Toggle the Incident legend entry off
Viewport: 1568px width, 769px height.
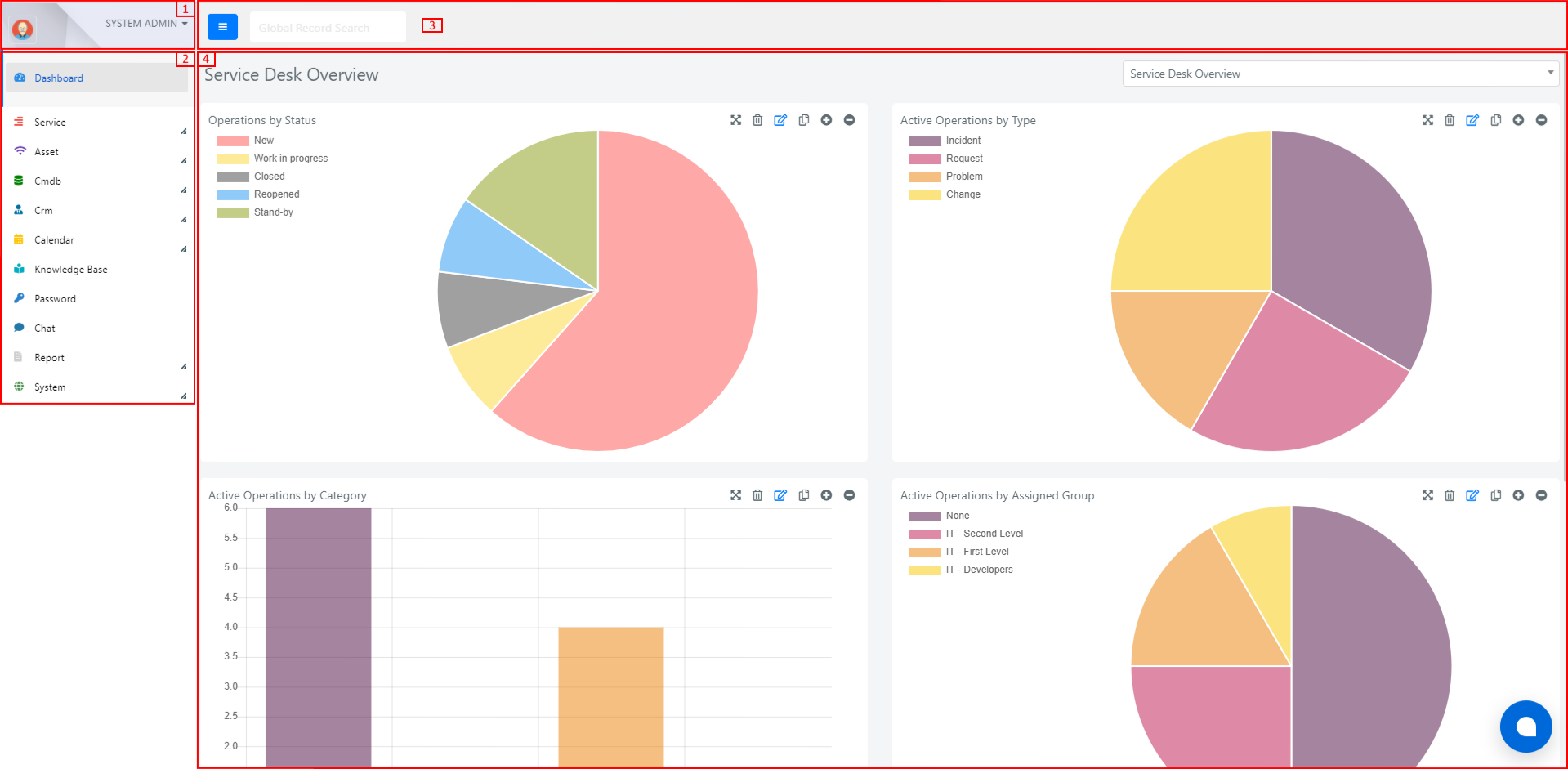pyautogui.click(x=945, y=141)
